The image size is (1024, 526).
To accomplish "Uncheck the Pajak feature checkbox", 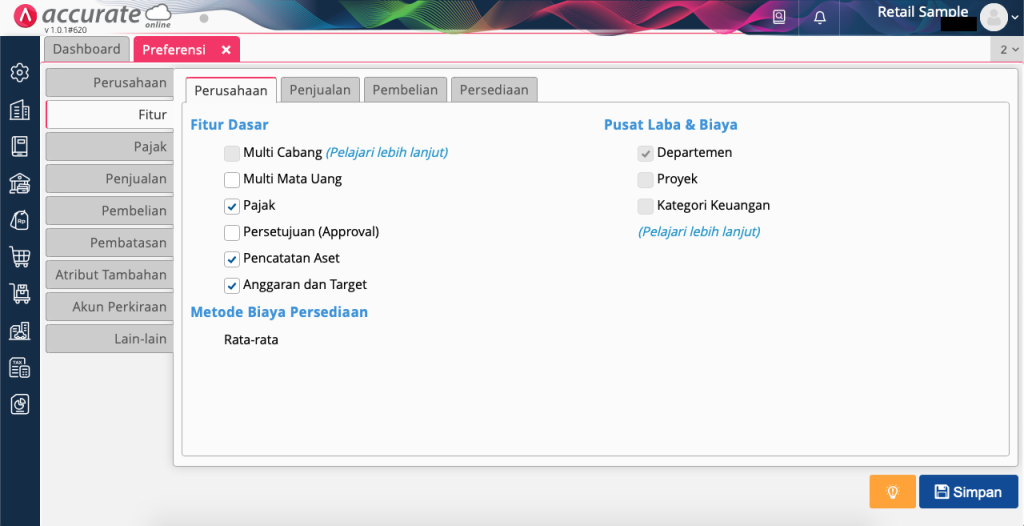I will pos(232,205).
